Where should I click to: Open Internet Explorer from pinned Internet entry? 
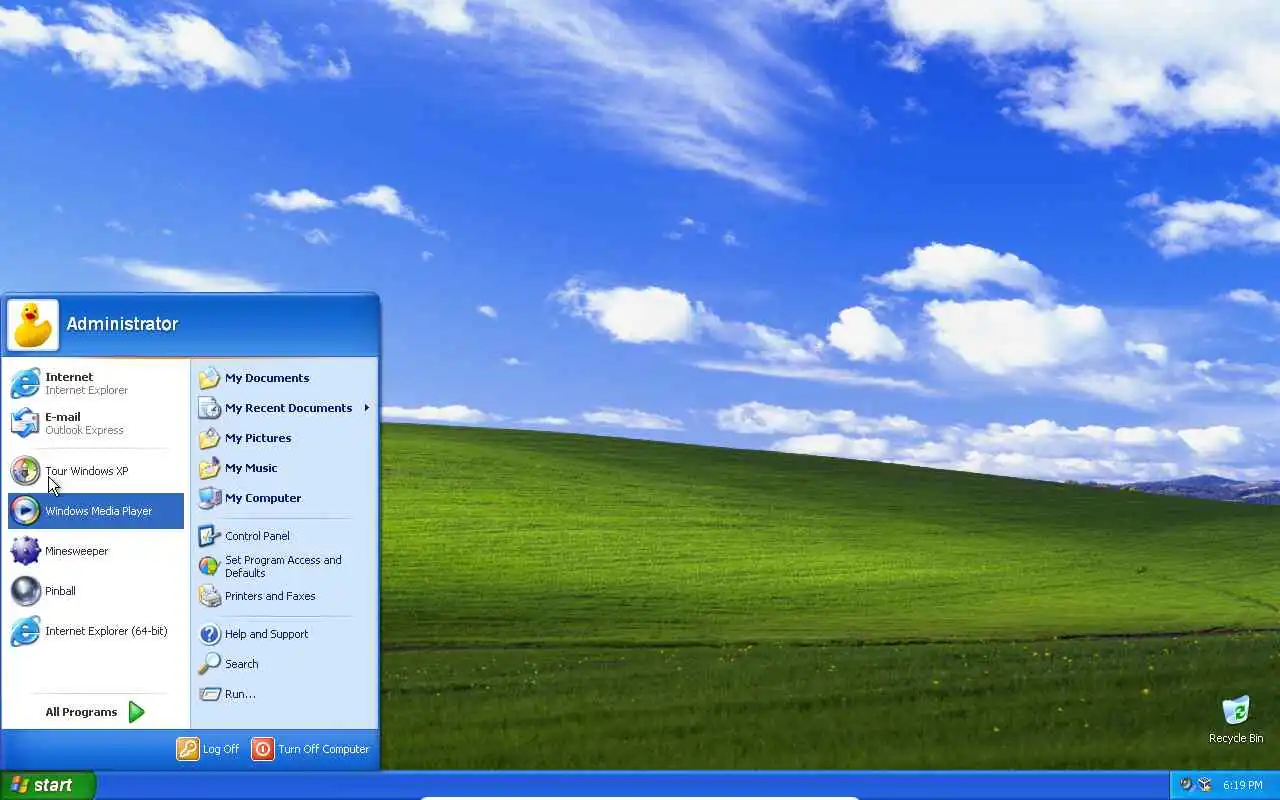click(96, 383)
